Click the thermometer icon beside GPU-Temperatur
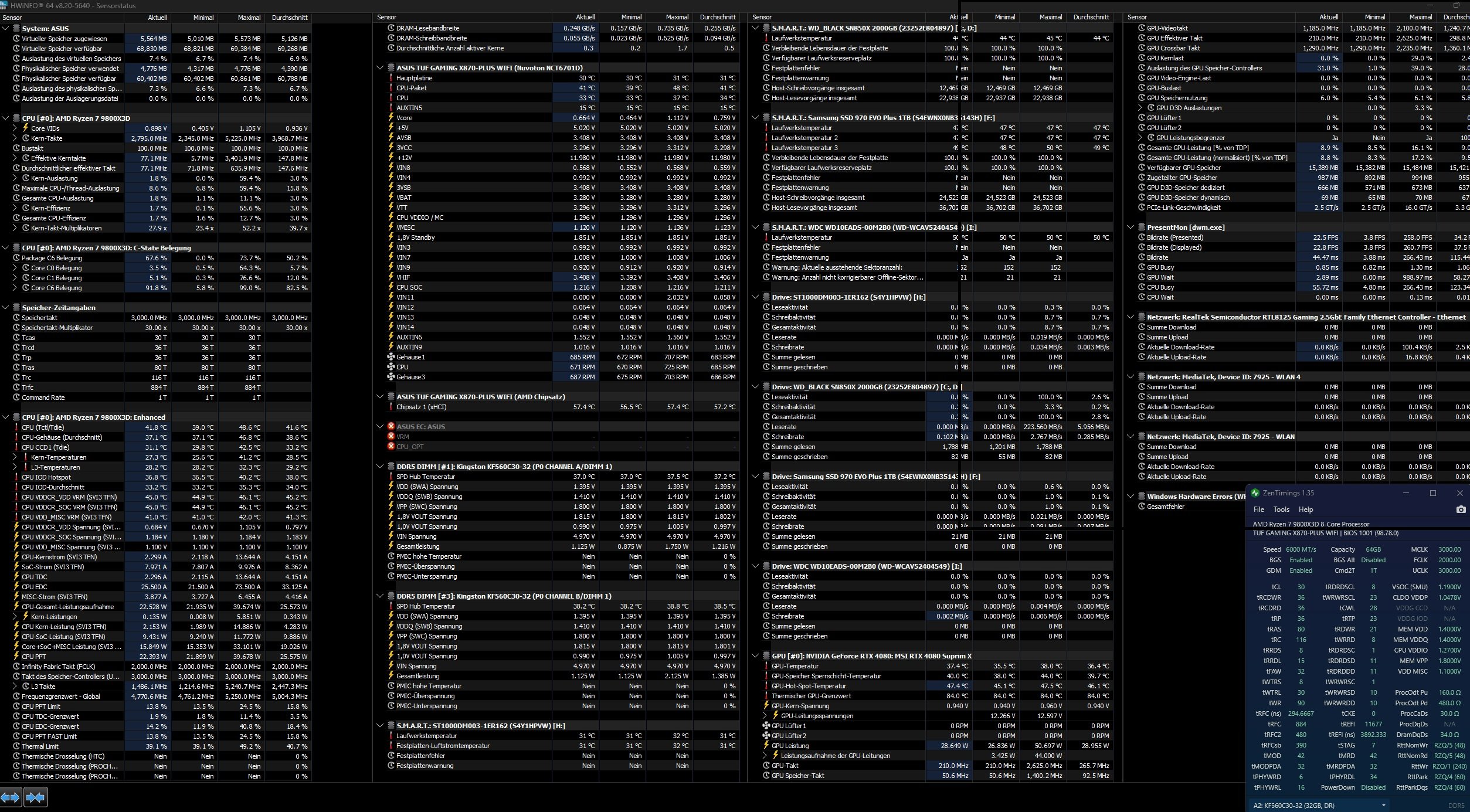 766,666
